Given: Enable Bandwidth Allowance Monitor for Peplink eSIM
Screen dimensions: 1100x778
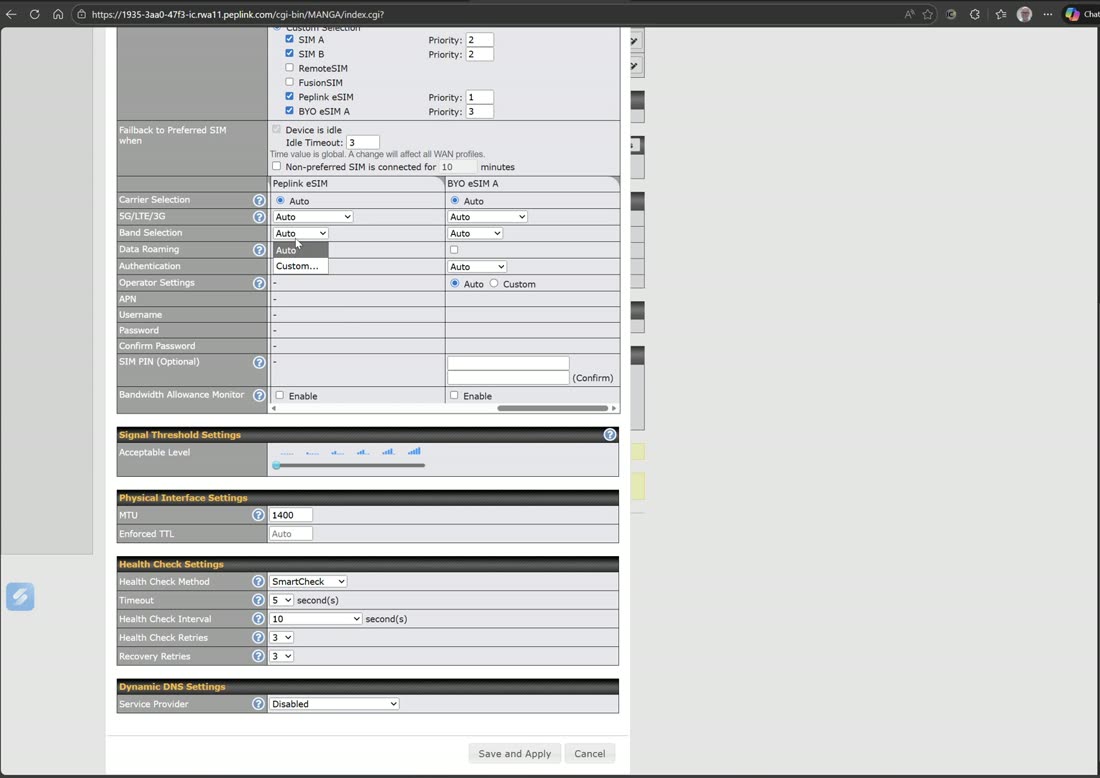Looking at the screenshot, I should point(279,395).
